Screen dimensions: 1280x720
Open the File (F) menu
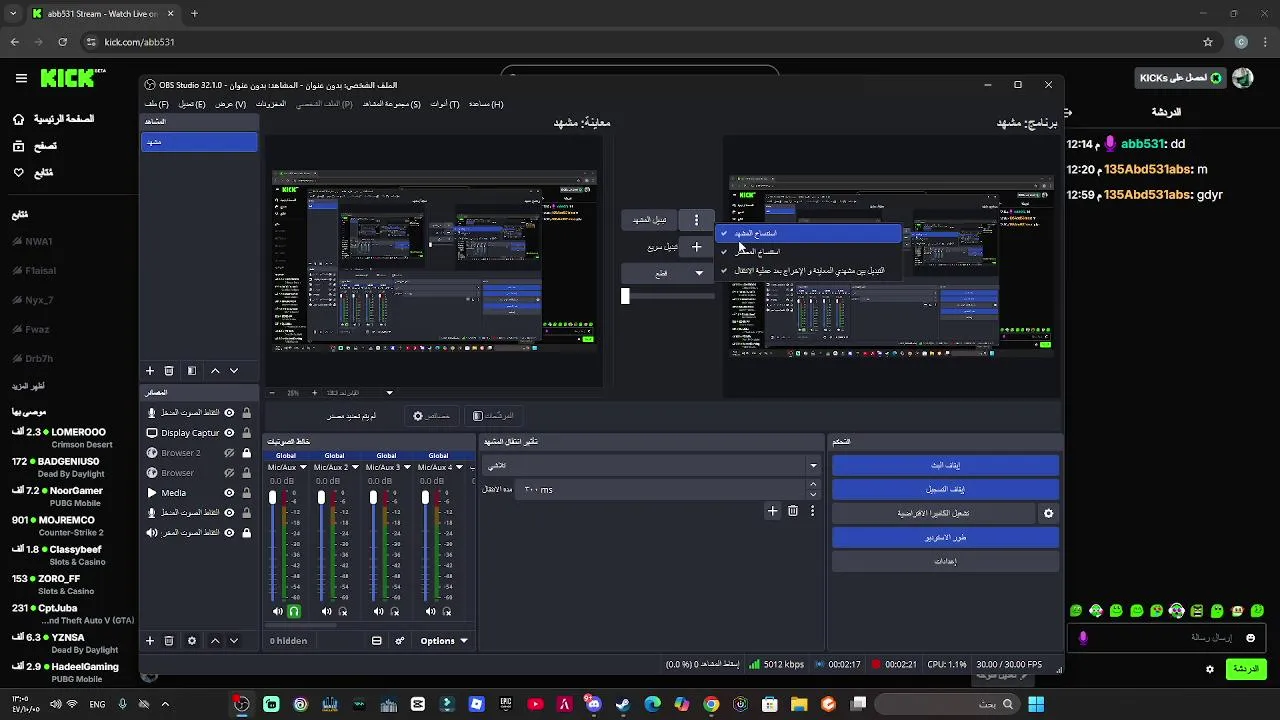(157, 104)
